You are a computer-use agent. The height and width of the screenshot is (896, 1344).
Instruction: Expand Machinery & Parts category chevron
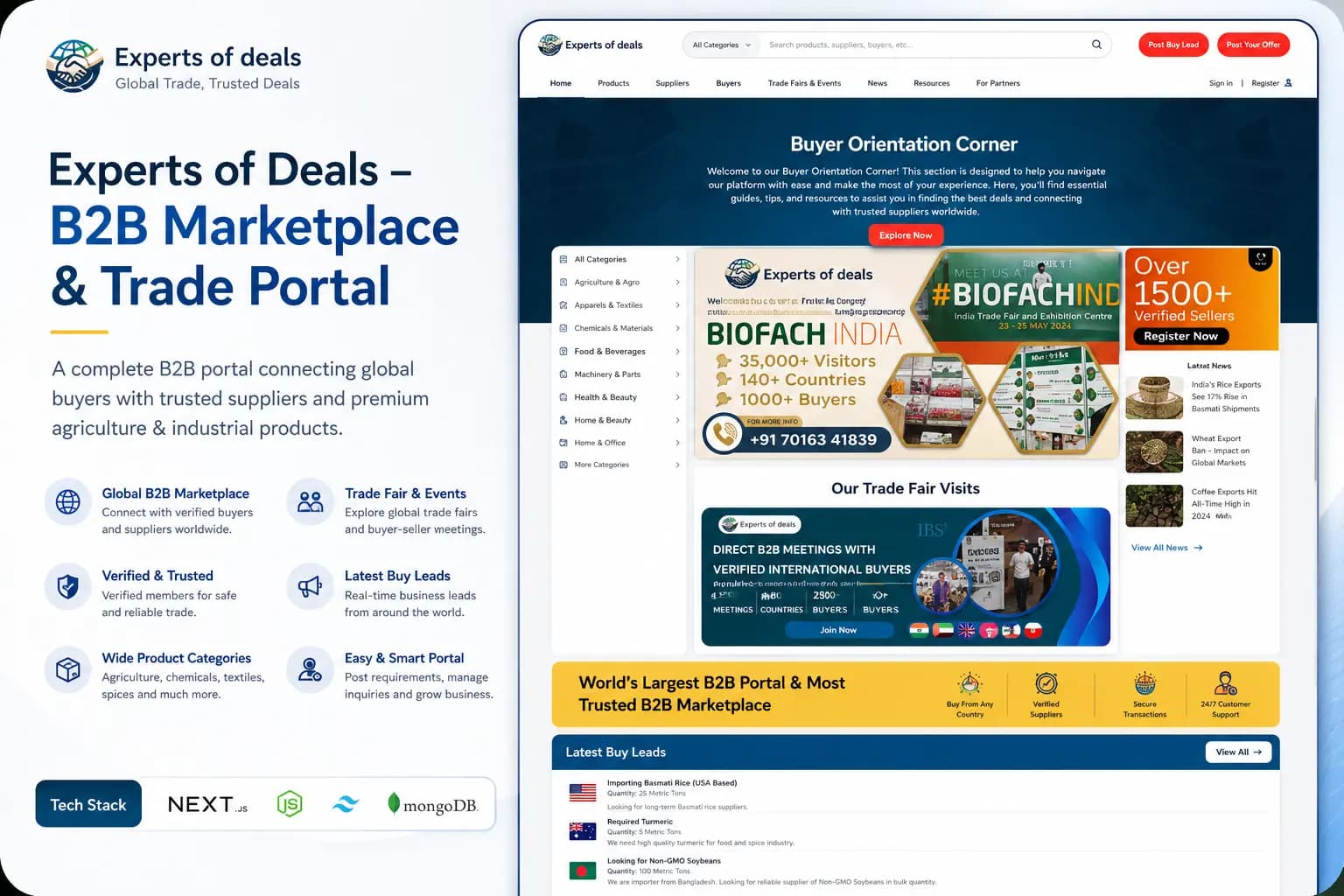(677, 374)
